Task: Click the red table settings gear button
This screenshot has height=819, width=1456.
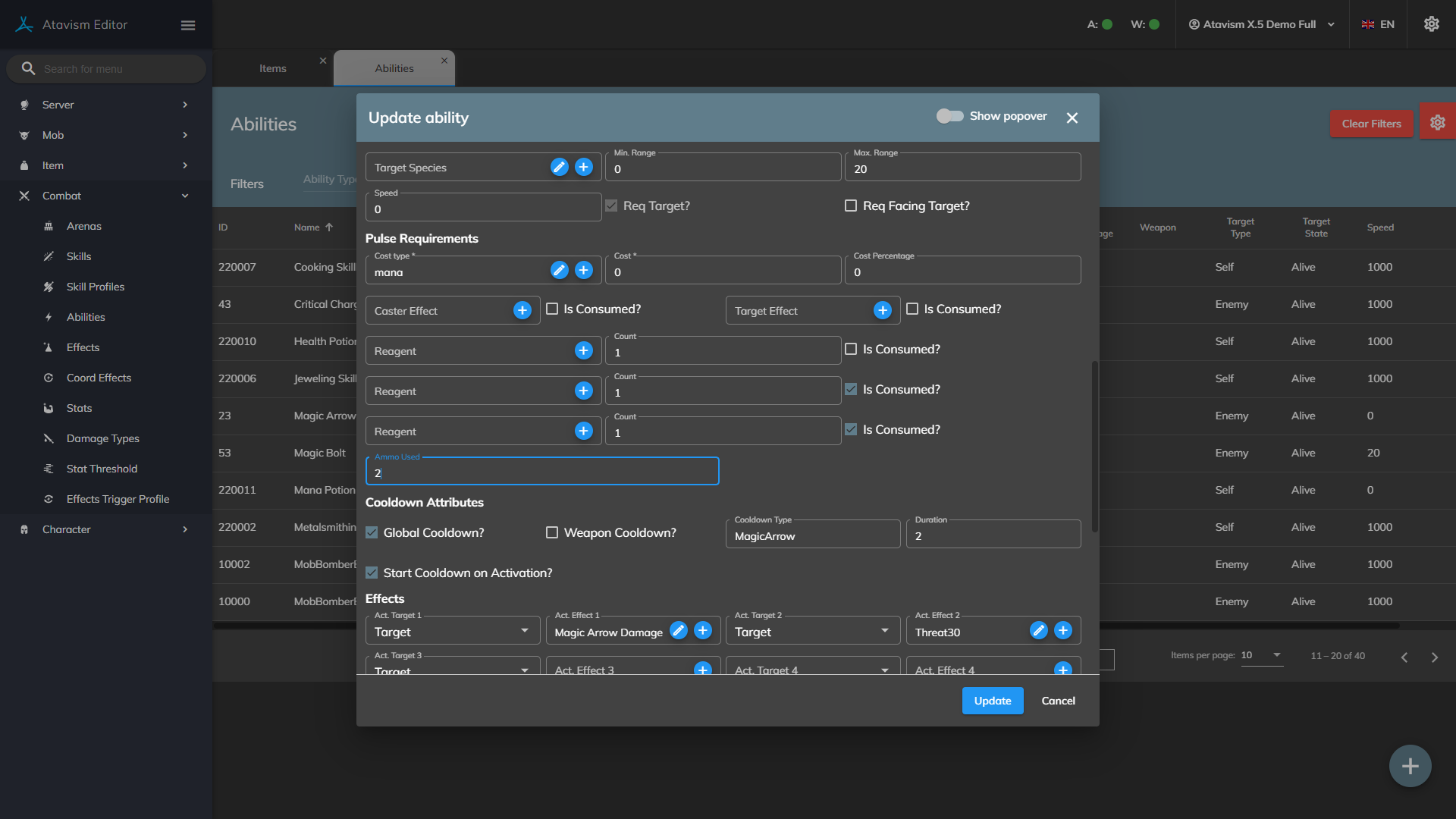Action: coord(1437,123)
